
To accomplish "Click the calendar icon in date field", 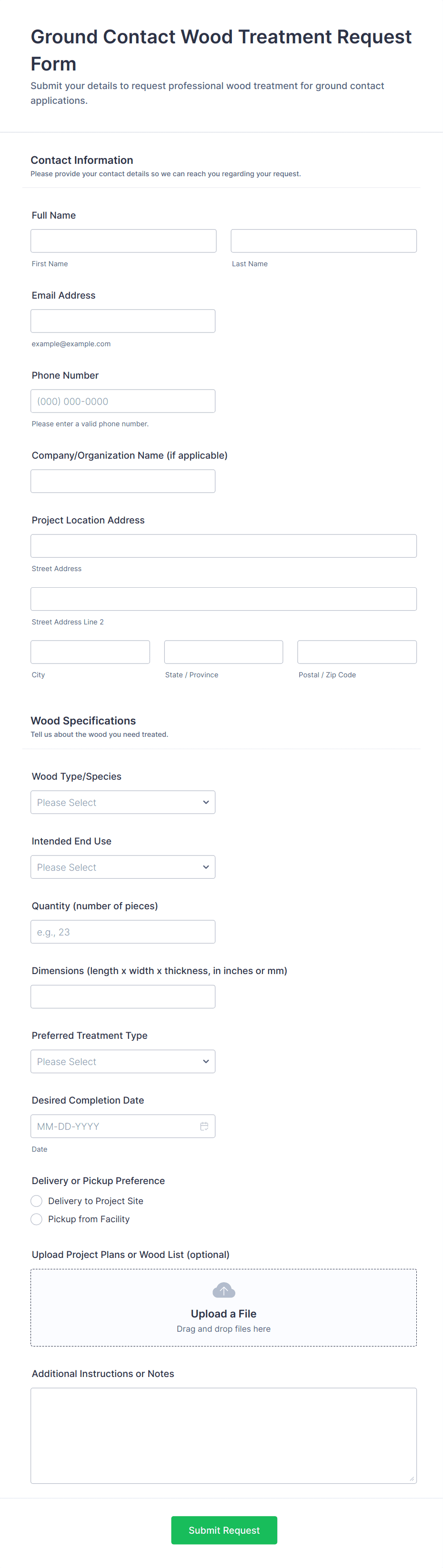I will coord(204,1126).
